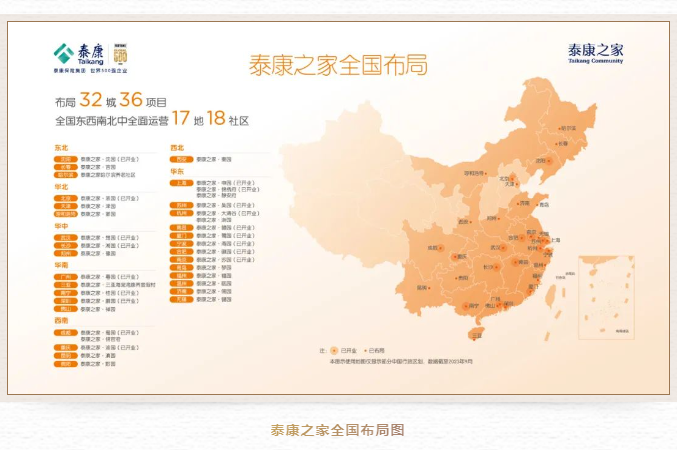The height and width of the screenshot is (450, 679).
Task: Select the map data disclaimer footnote
Action: tap(401, 361)
